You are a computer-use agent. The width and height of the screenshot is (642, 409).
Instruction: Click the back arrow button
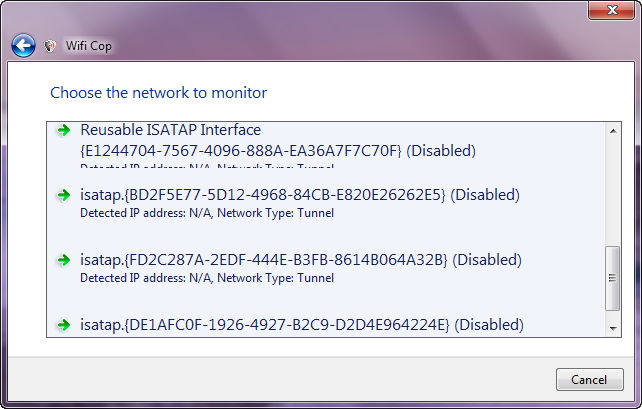coord(23,46)
